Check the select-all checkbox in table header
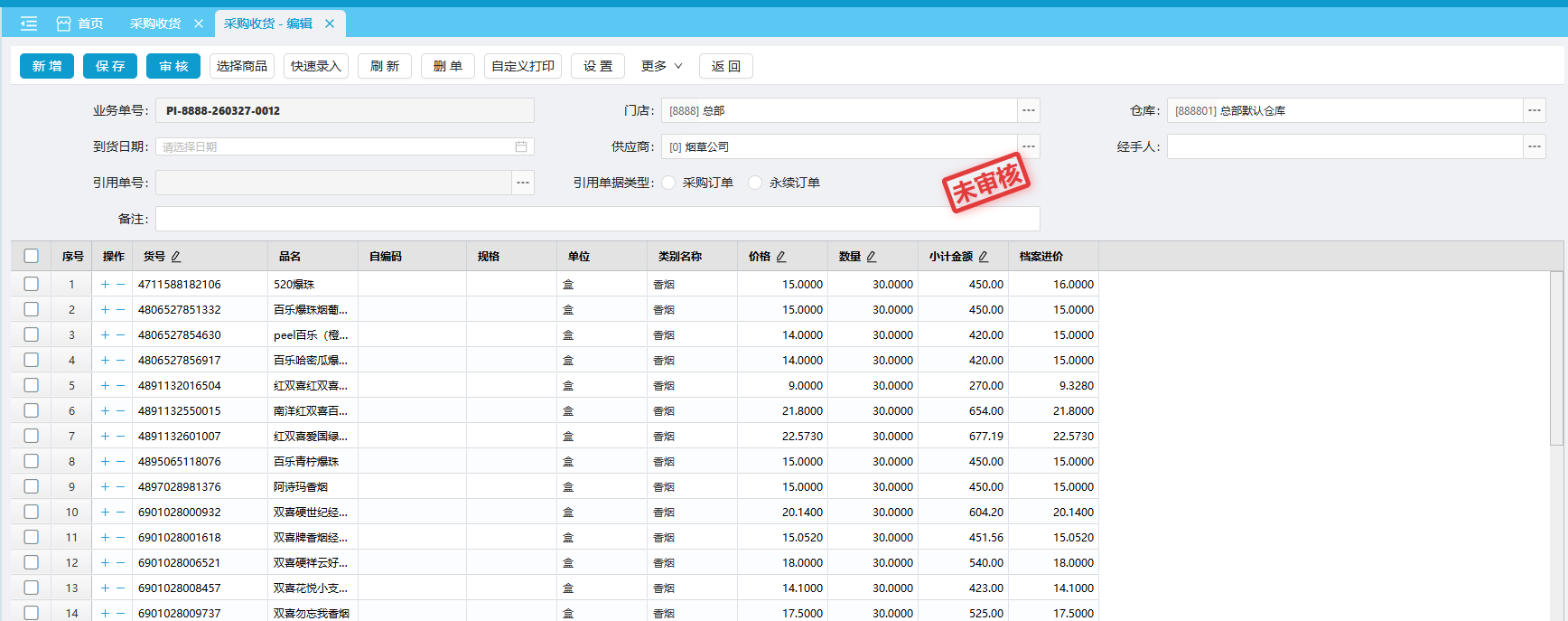Image resolution: width=1568 pixels, height=621 pixels. coord(32,256)
